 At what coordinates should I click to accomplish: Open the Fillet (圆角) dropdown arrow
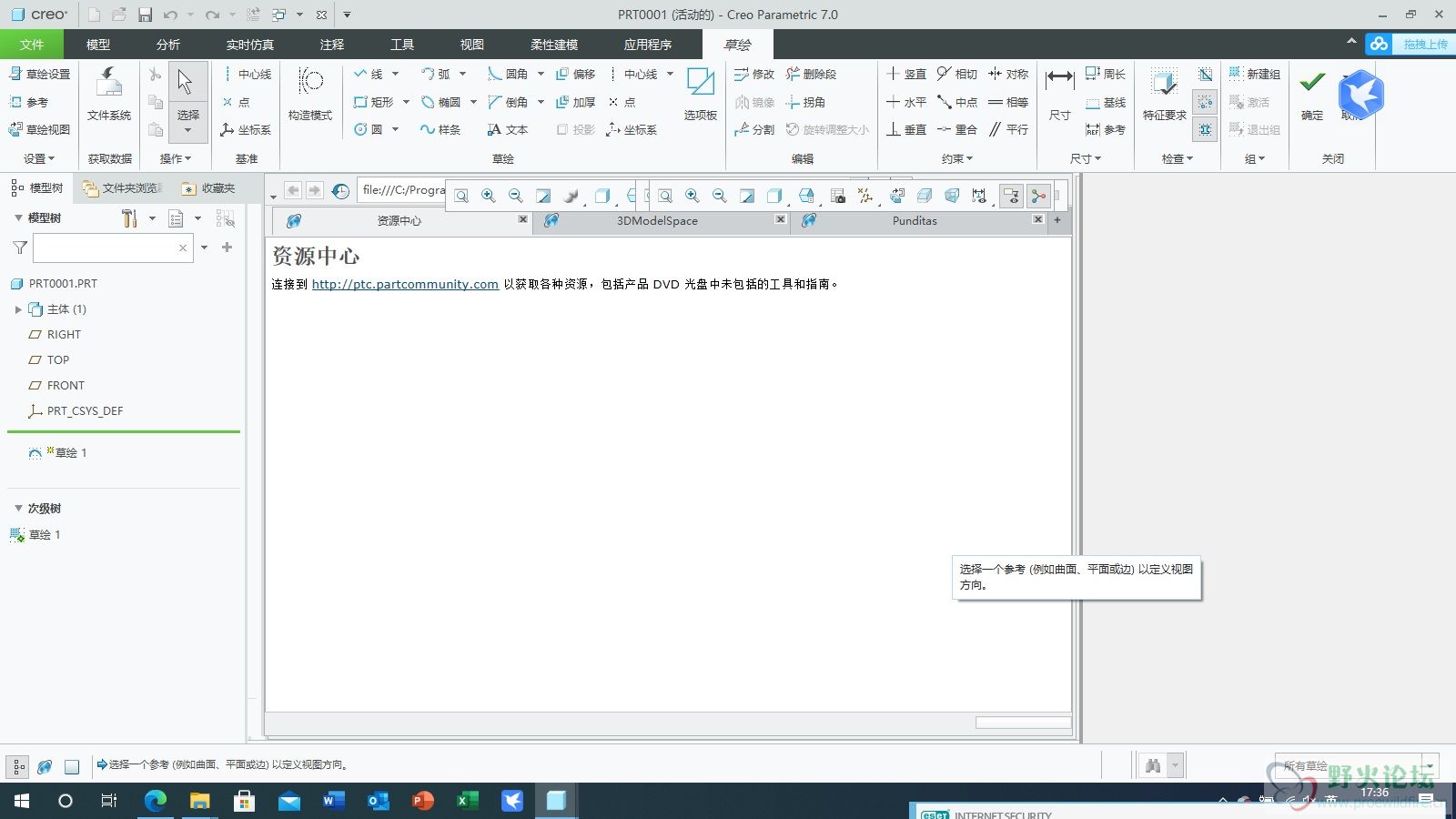(x=541, y=74)
